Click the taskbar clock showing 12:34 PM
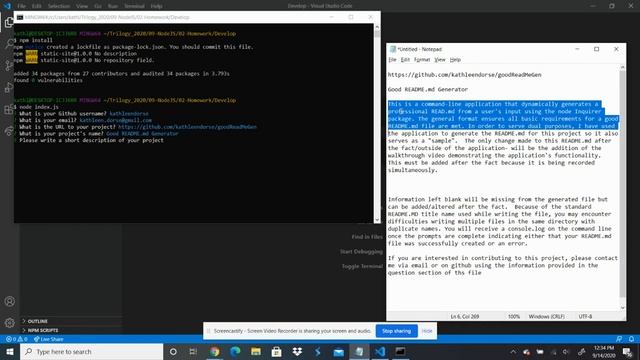 pyautogui.click(x=604, y=351)
